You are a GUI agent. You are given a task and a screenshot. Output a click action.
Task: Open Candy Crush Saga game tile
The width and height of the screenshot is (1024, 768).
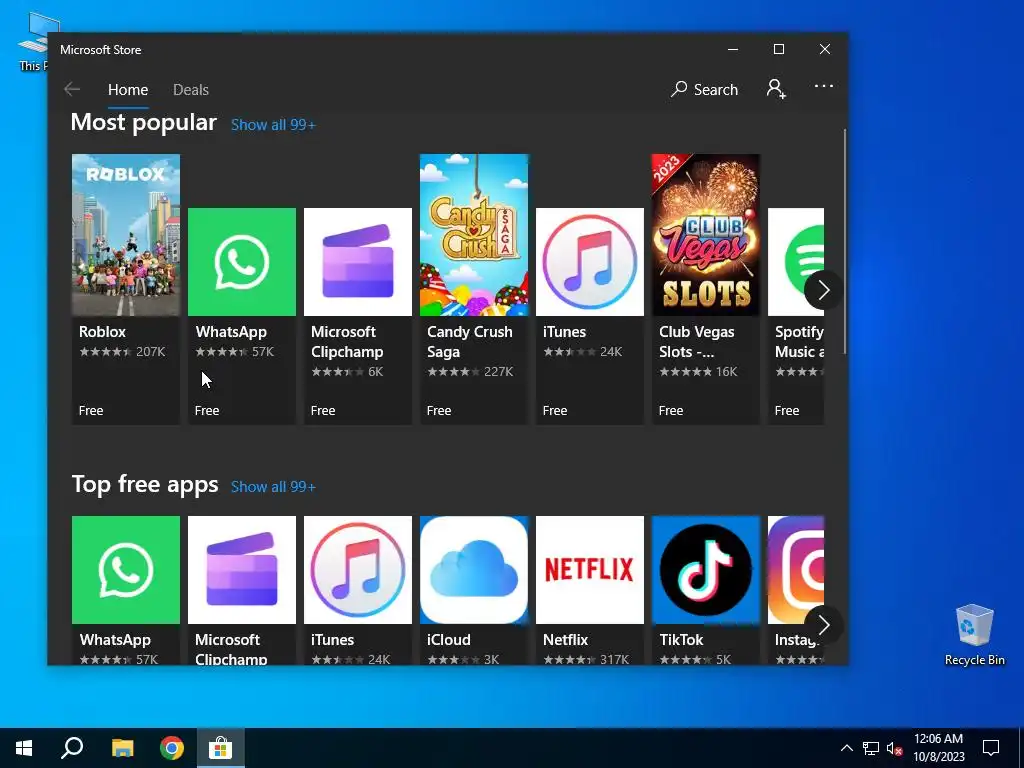pos(474,289)
